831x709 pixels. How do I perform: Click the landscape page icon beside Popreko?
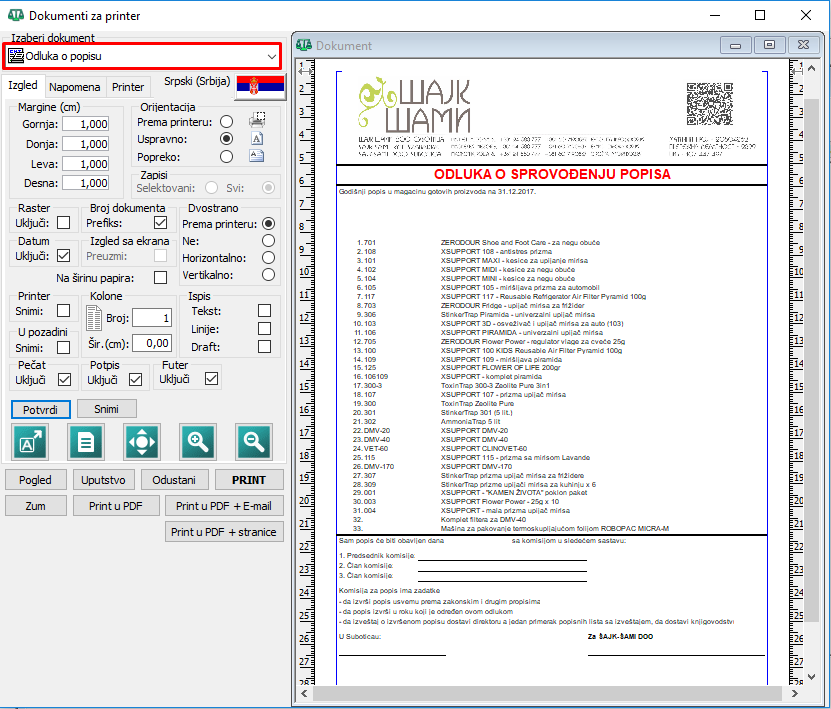click(257, 156)
